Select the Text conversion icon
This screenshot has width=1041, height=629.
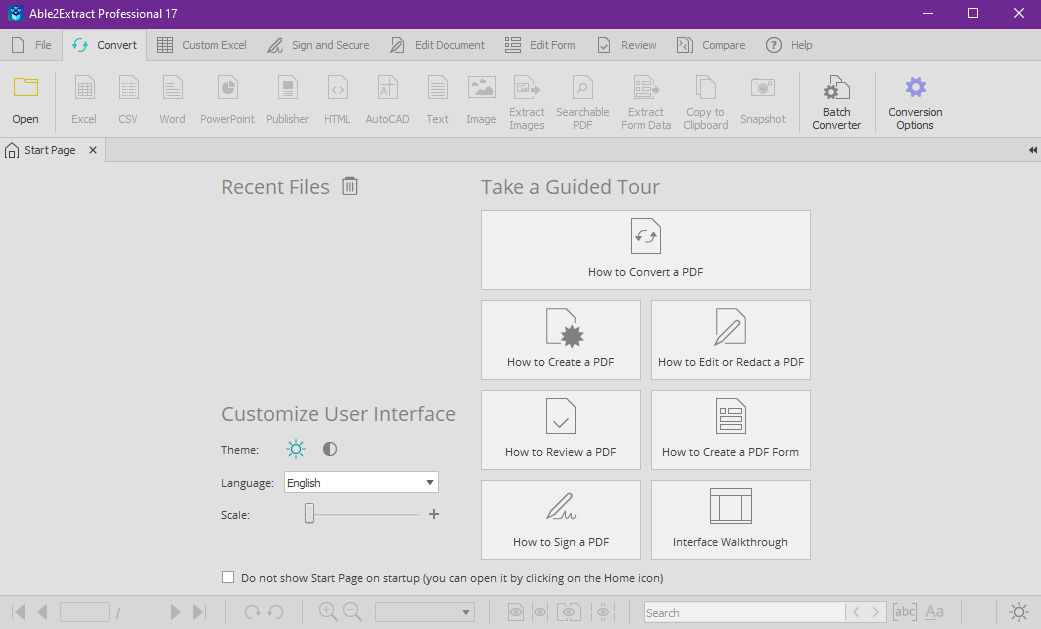pyautogui.click(x=438, y=100)
